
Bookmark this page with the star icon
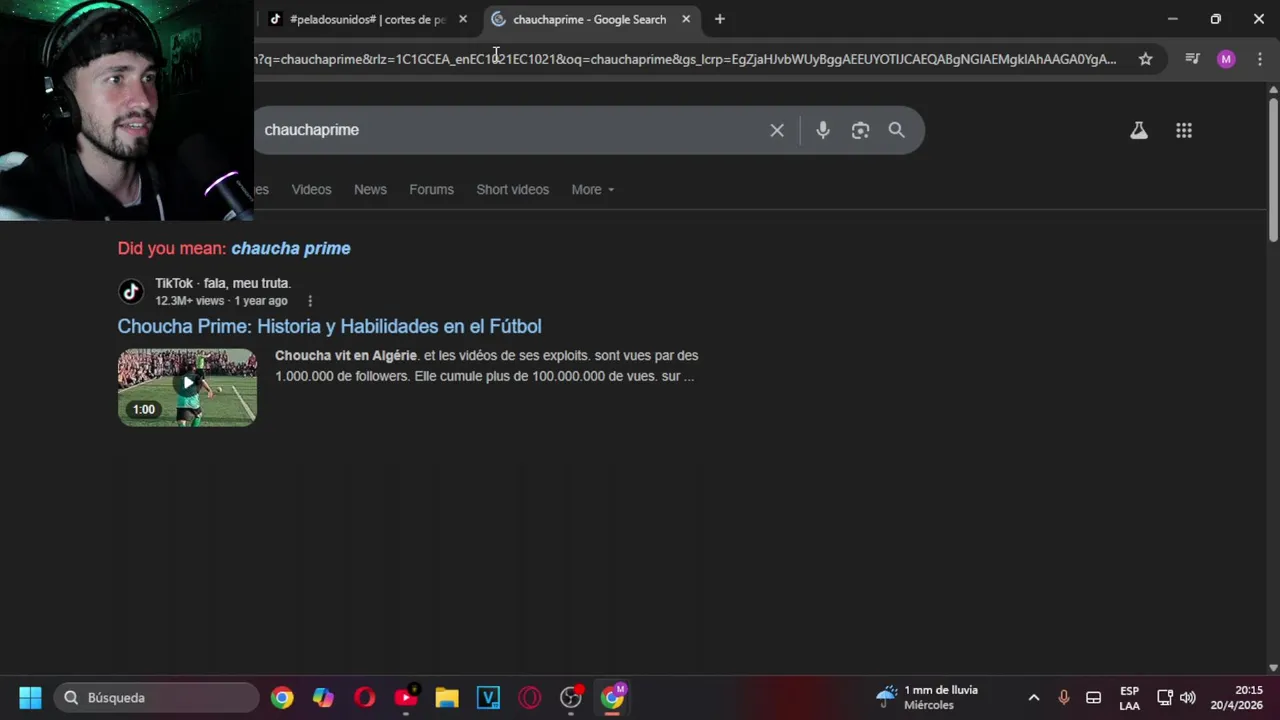[1146, 59]
